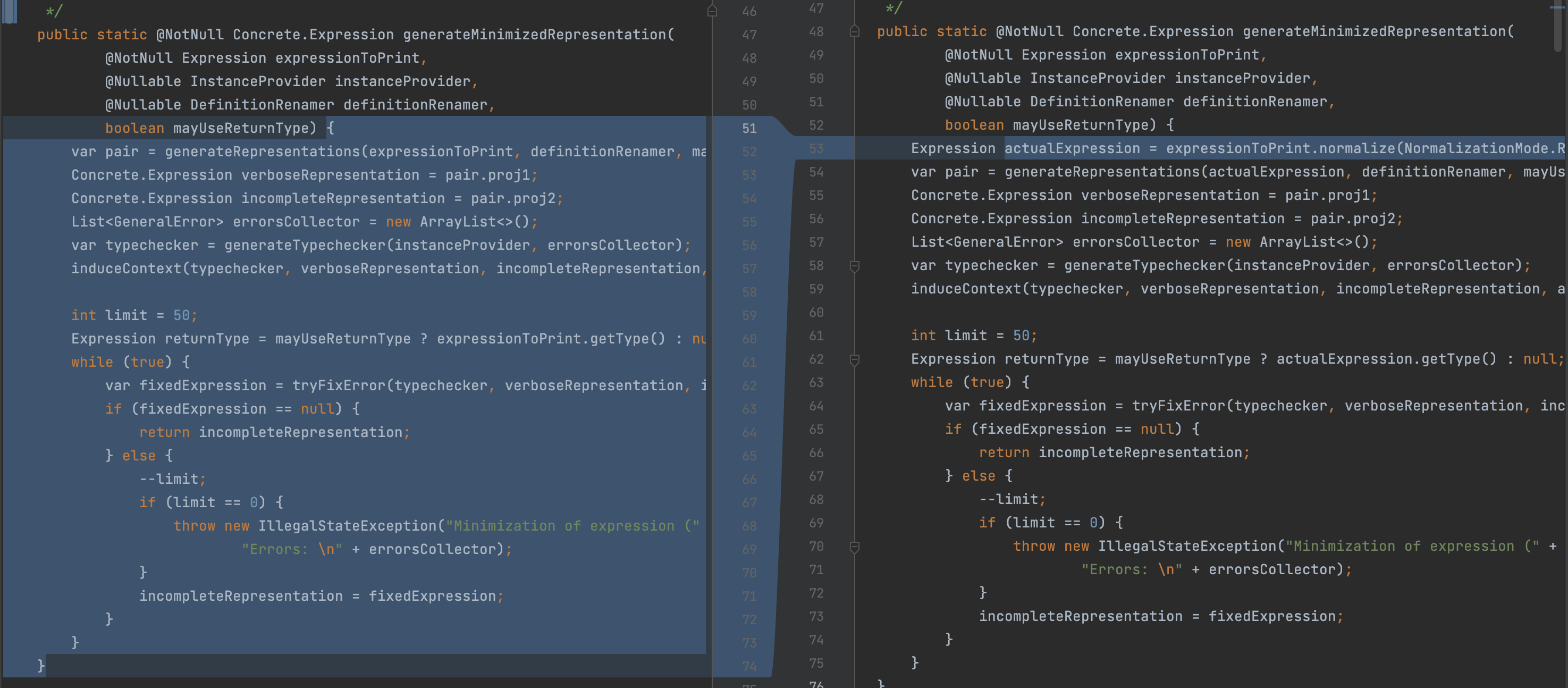
Task: Click expressionToPrint.getType() in the left pane
Action: [x=551, y=339]
